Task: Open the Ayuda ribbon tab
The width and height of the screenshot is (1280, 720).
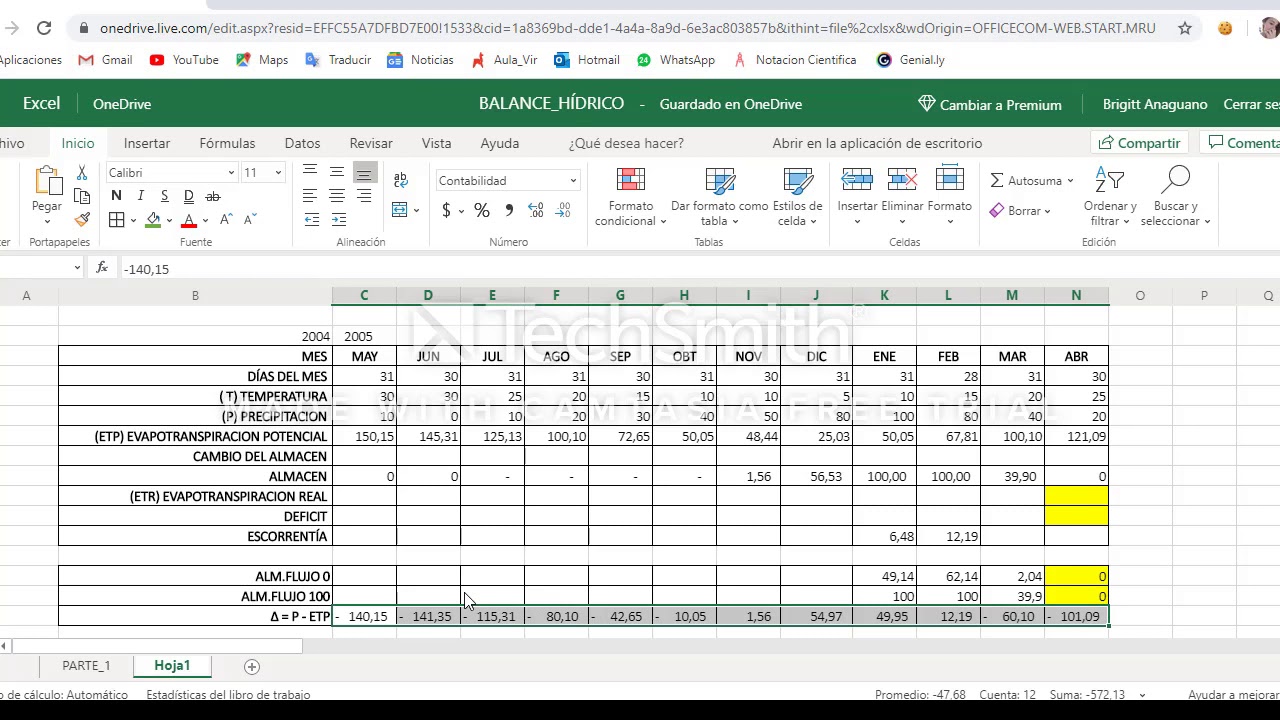Action: tap(499, 143)
